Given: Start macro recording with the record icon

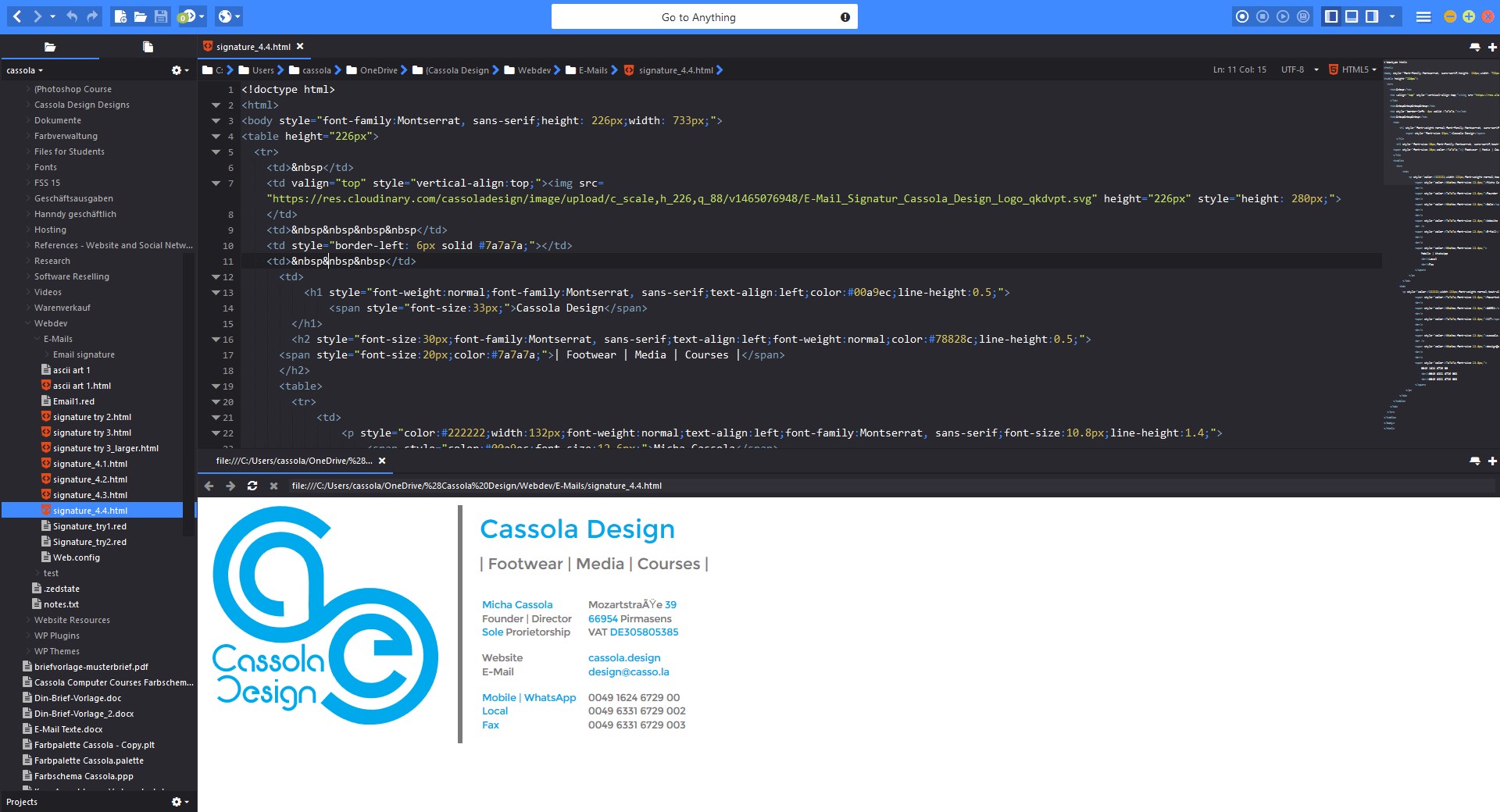Looking at the screenshot, I should [1242, 16].
